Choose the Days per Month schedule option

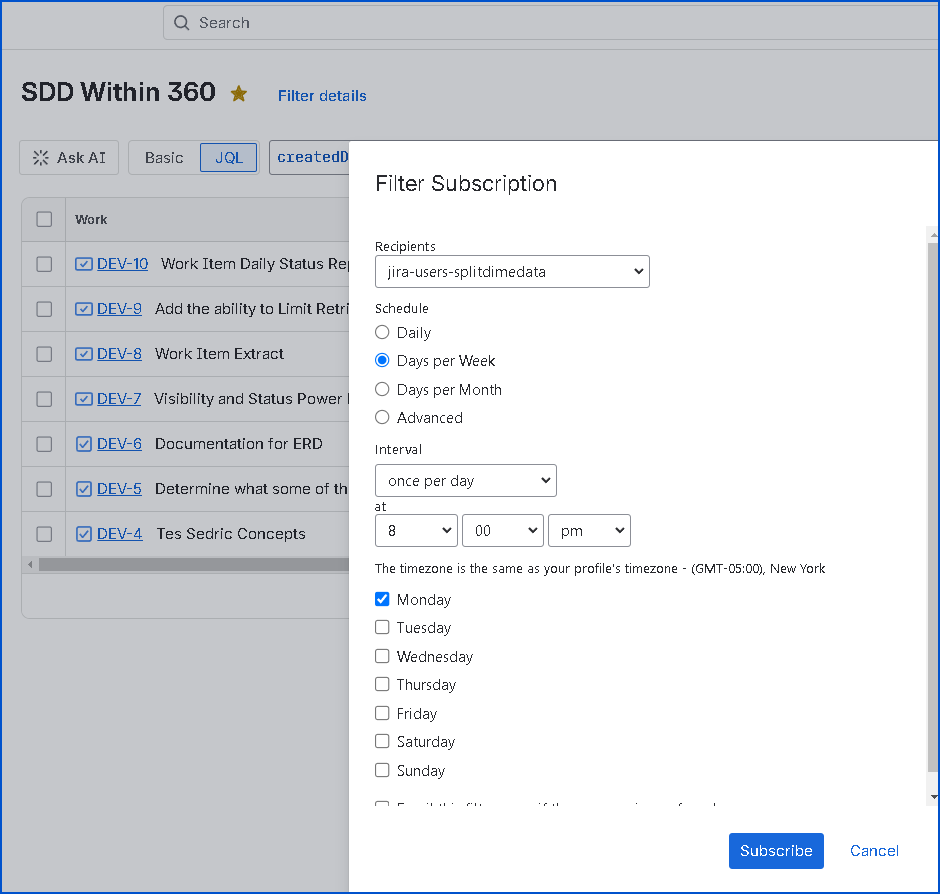[382, 389]
